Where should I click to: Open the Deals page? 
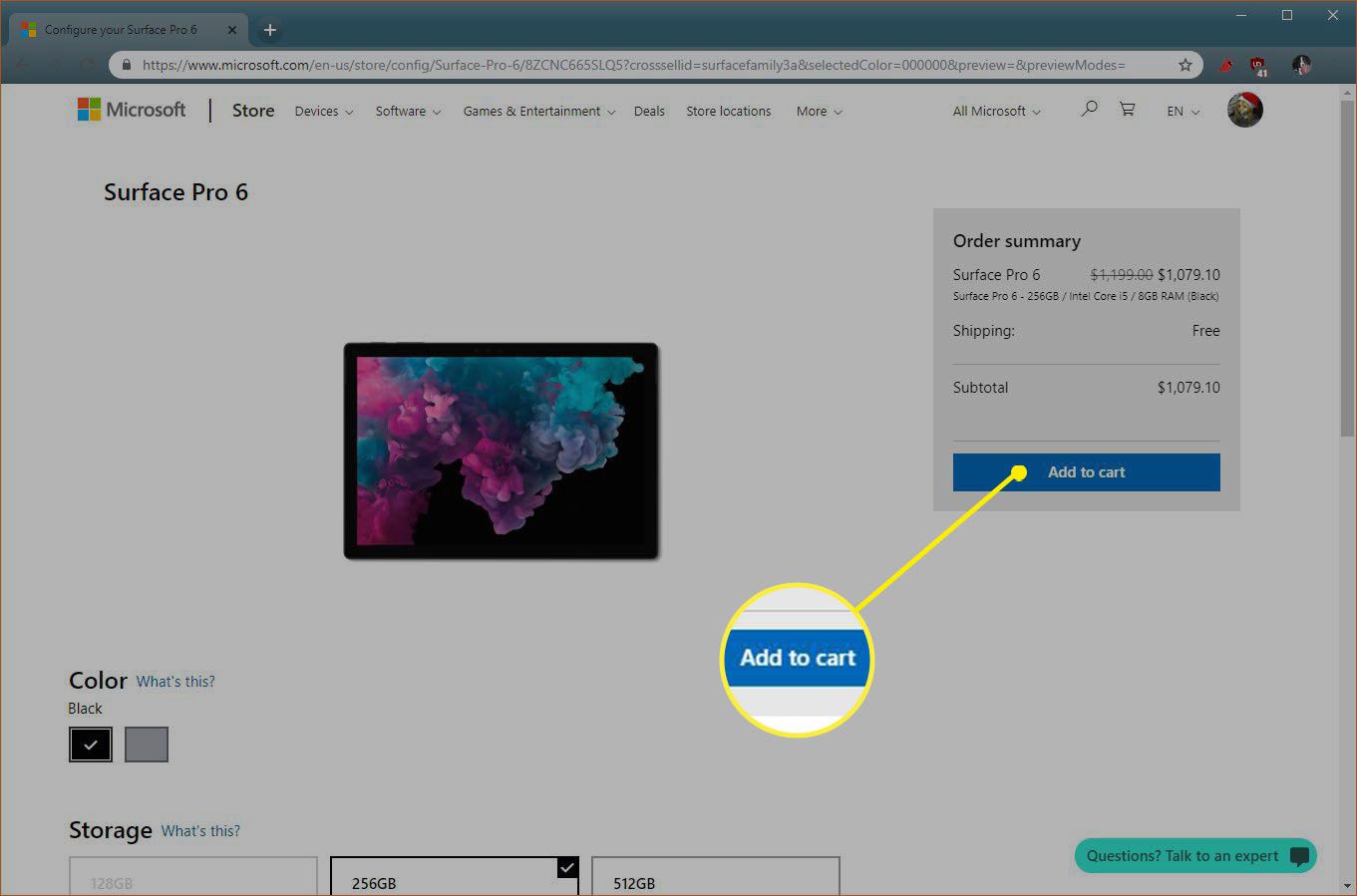[x=649, y=112]
